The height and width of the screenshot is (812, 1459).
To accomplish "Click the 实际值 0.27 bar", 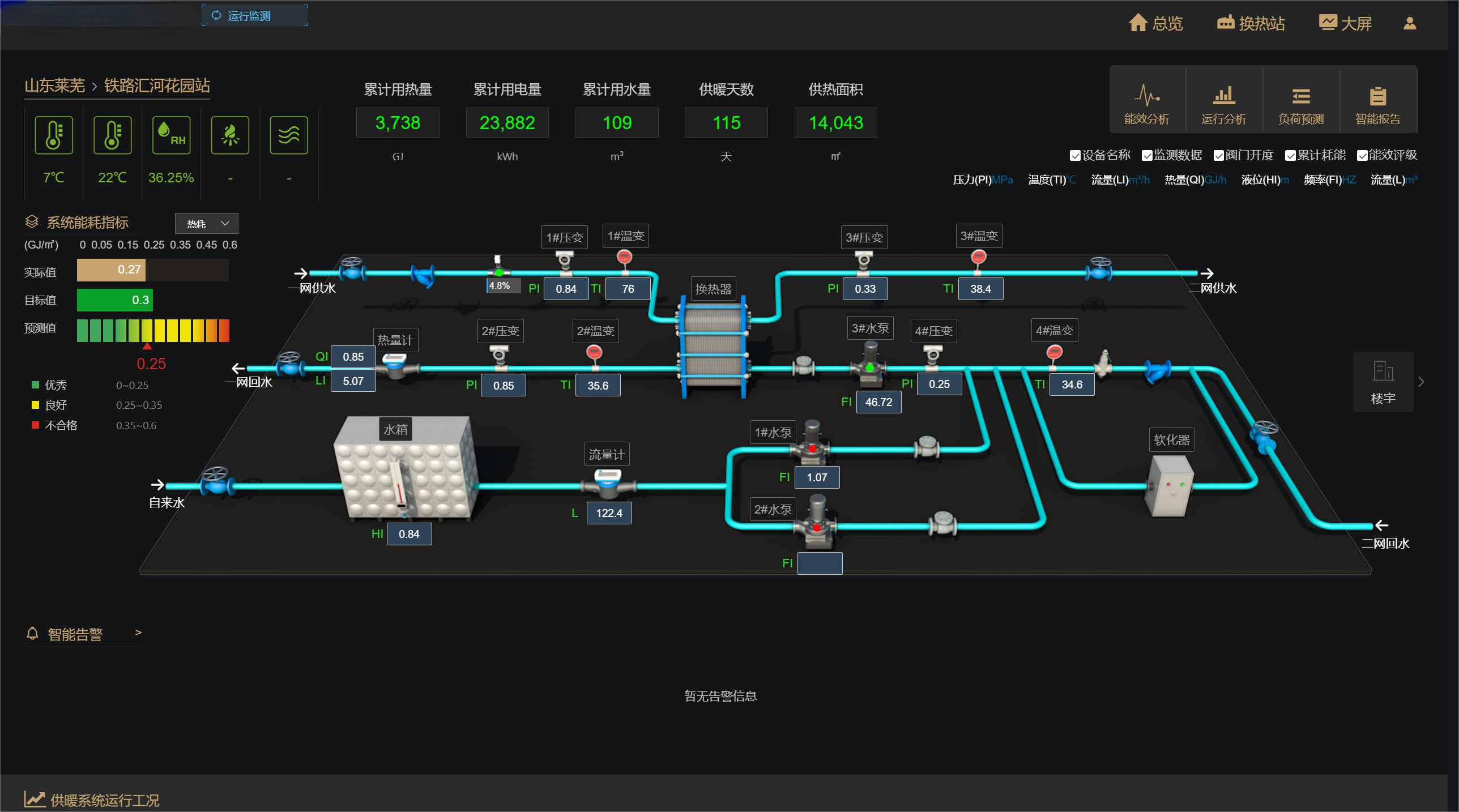I will point(112,270).
